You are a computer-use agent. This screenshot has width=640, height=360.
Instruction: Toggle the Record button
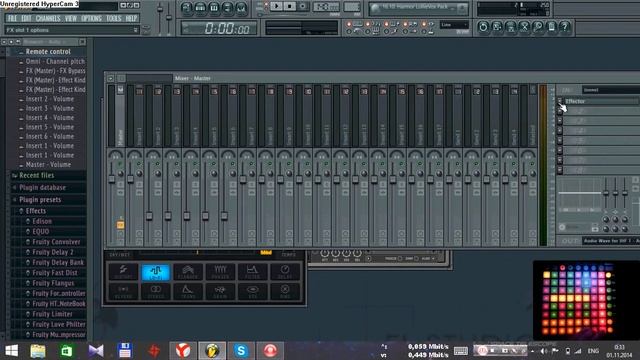(302, 6)
